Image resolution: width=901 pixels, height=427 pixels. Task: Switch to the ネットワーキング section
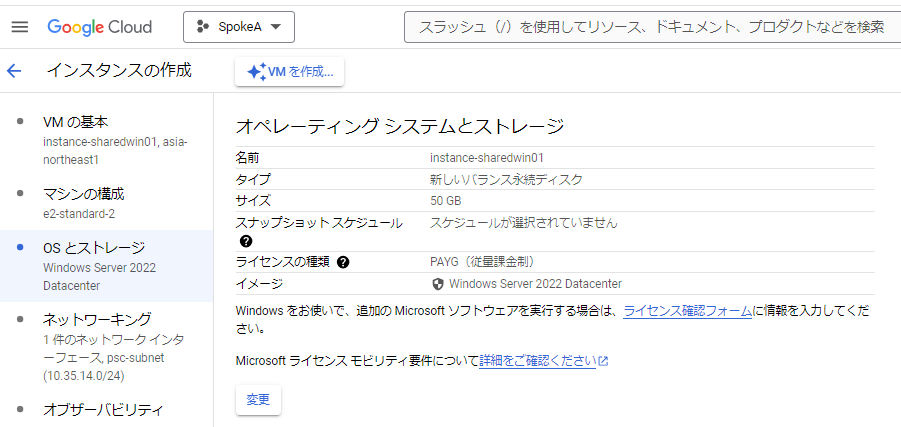tap(97, 320)
